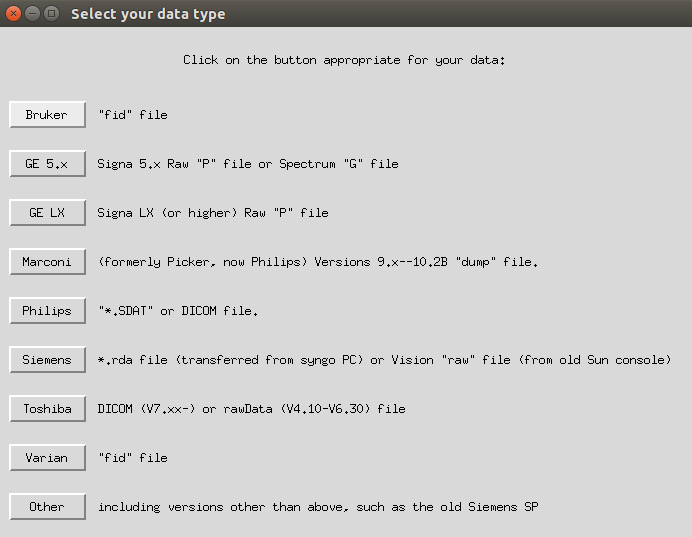The height and width of the screenshot is (537, 692).
Task: Click the DICOM (V7.xx-) or rawData description
Action: pos(251,409)
